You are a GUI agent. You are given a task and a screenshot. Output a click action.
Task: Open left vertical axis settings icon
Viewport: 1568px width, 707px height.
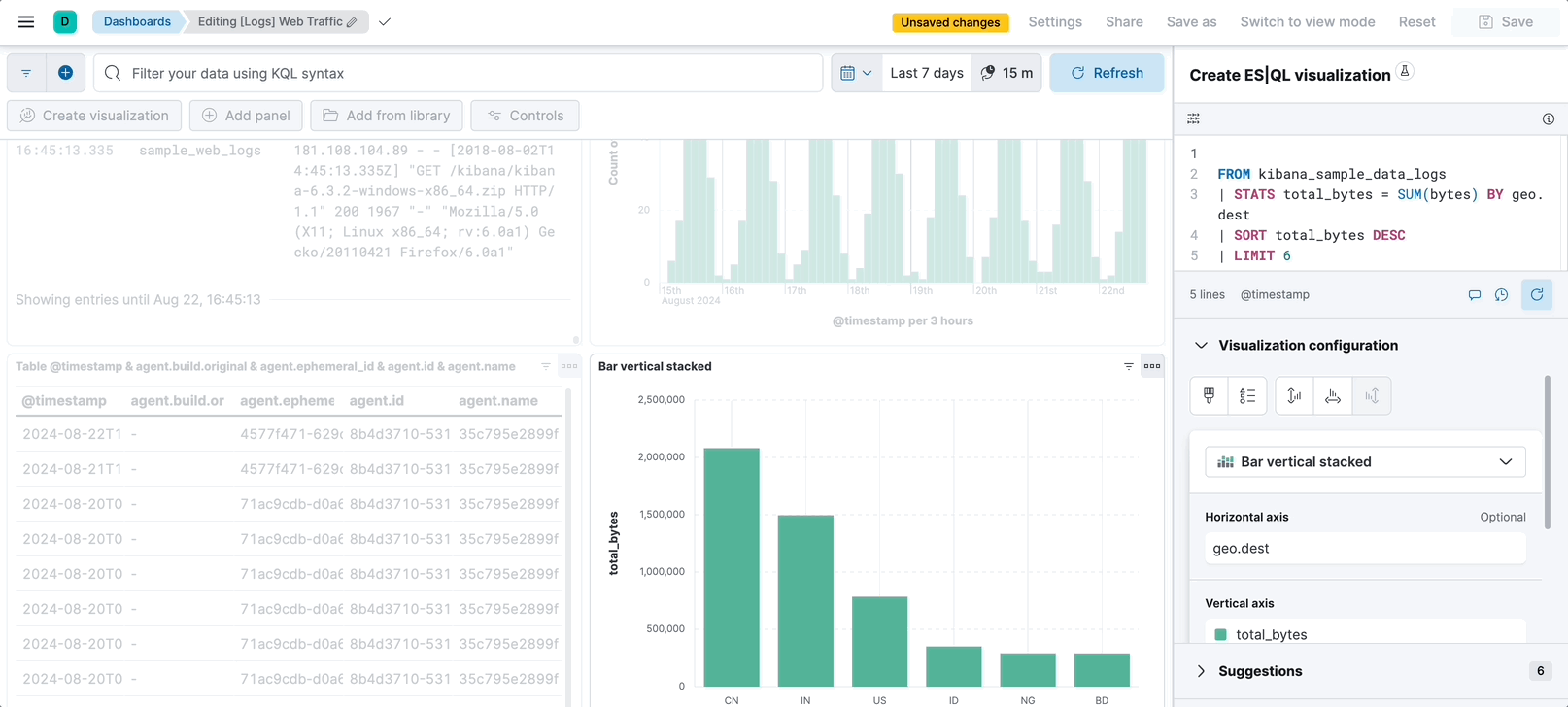[1294, 396]
